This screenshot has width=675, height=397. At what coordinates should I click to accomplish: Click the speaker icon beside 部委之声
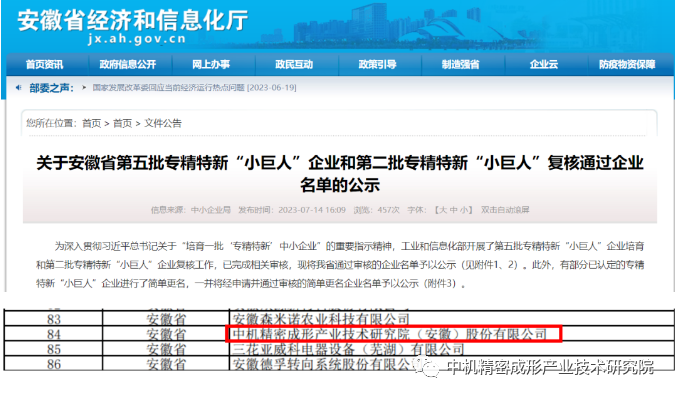coord(19,88)
